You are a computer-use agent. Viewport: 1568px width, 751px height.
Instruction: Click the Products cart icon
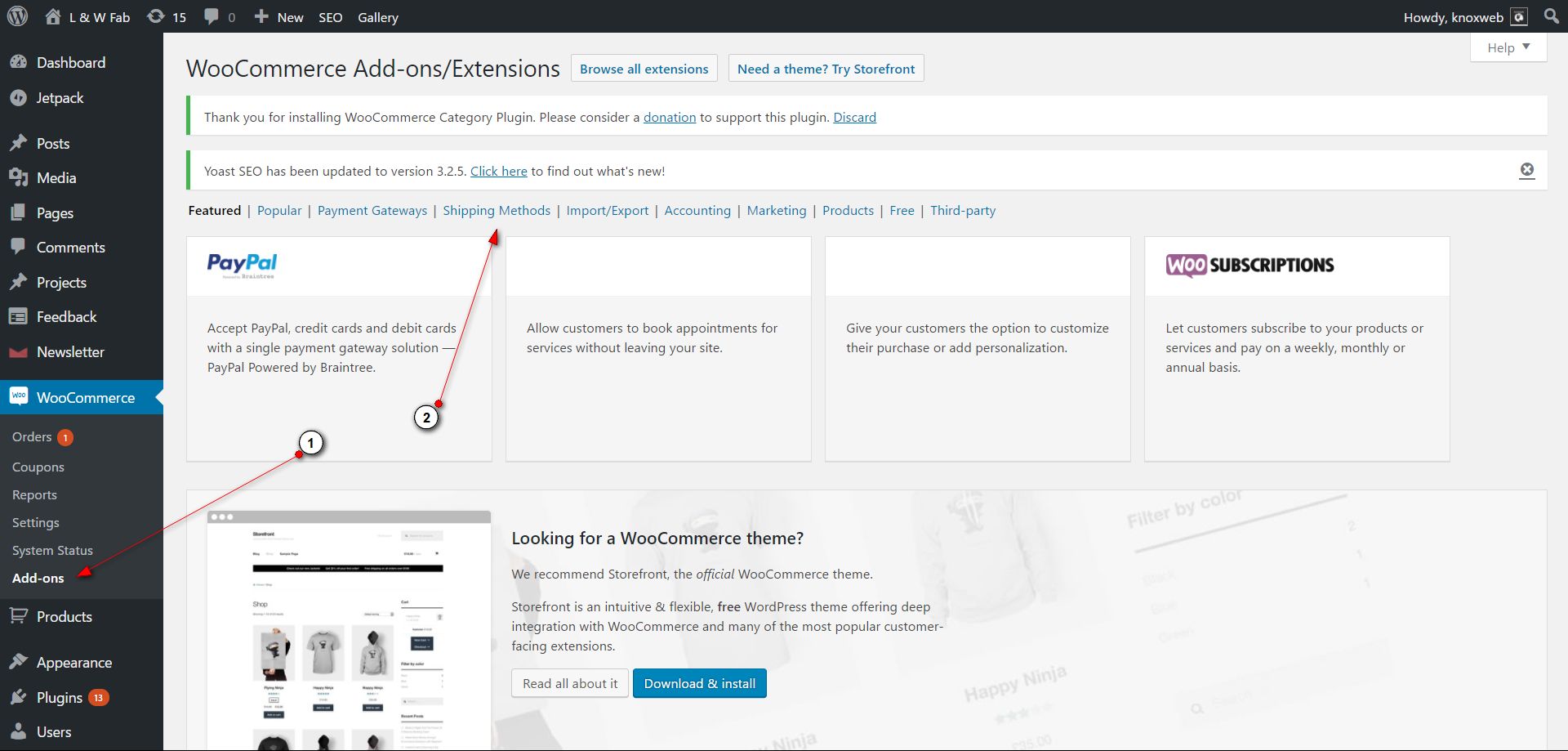coord(19,616)
